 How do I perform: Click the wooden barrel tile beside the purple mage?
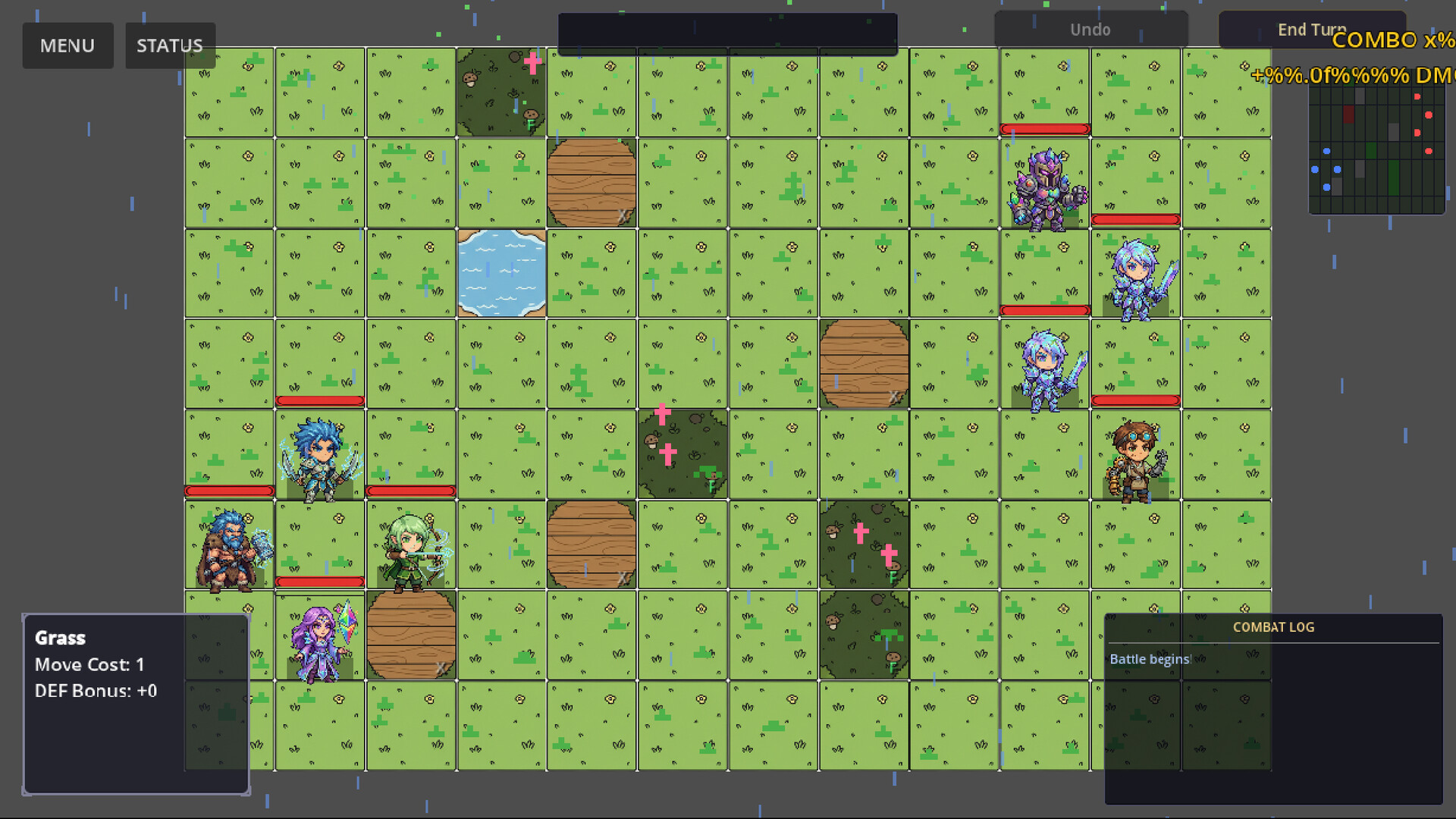point(410,635)
